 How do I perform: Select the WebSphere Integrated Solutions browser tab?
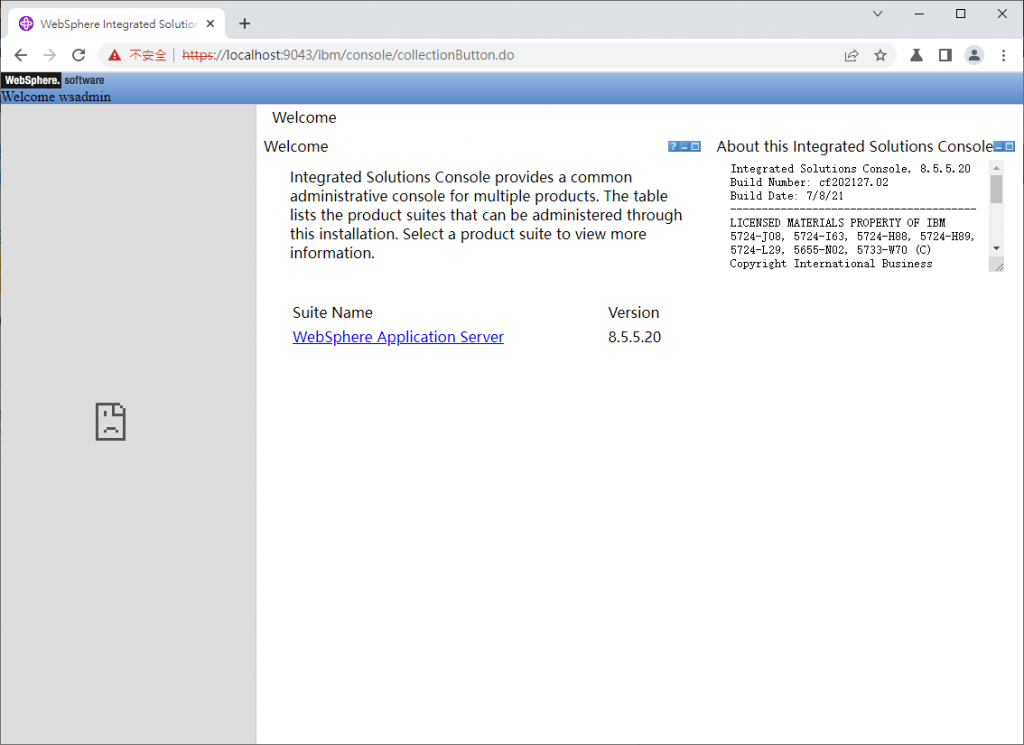point(117,24)
